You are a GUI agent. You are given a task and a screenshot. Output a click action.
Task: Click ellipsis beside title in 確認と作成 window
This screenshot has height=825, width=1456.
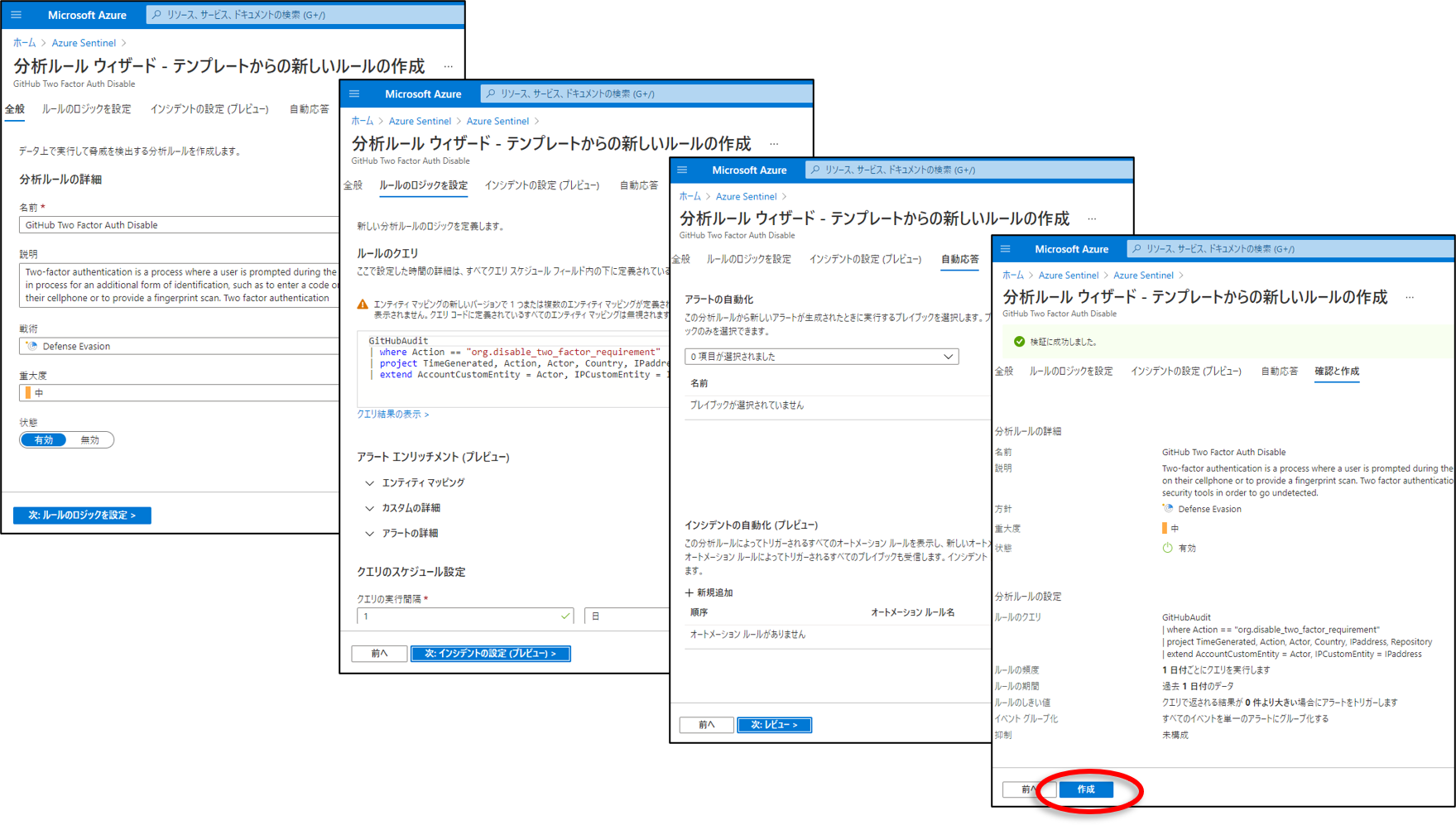[1410, 297]
